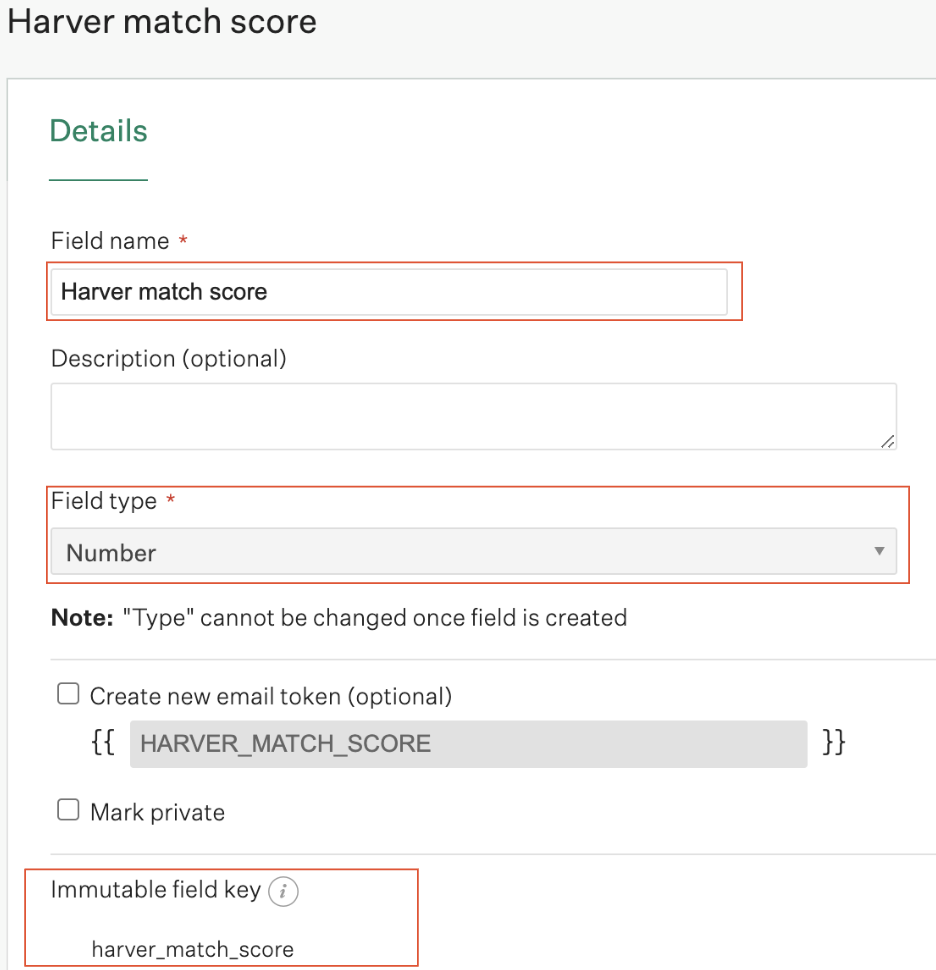Viewport: 936px width, 970px height.
Task: Click the Create new email token label
Action: click(x=271, y=697)
